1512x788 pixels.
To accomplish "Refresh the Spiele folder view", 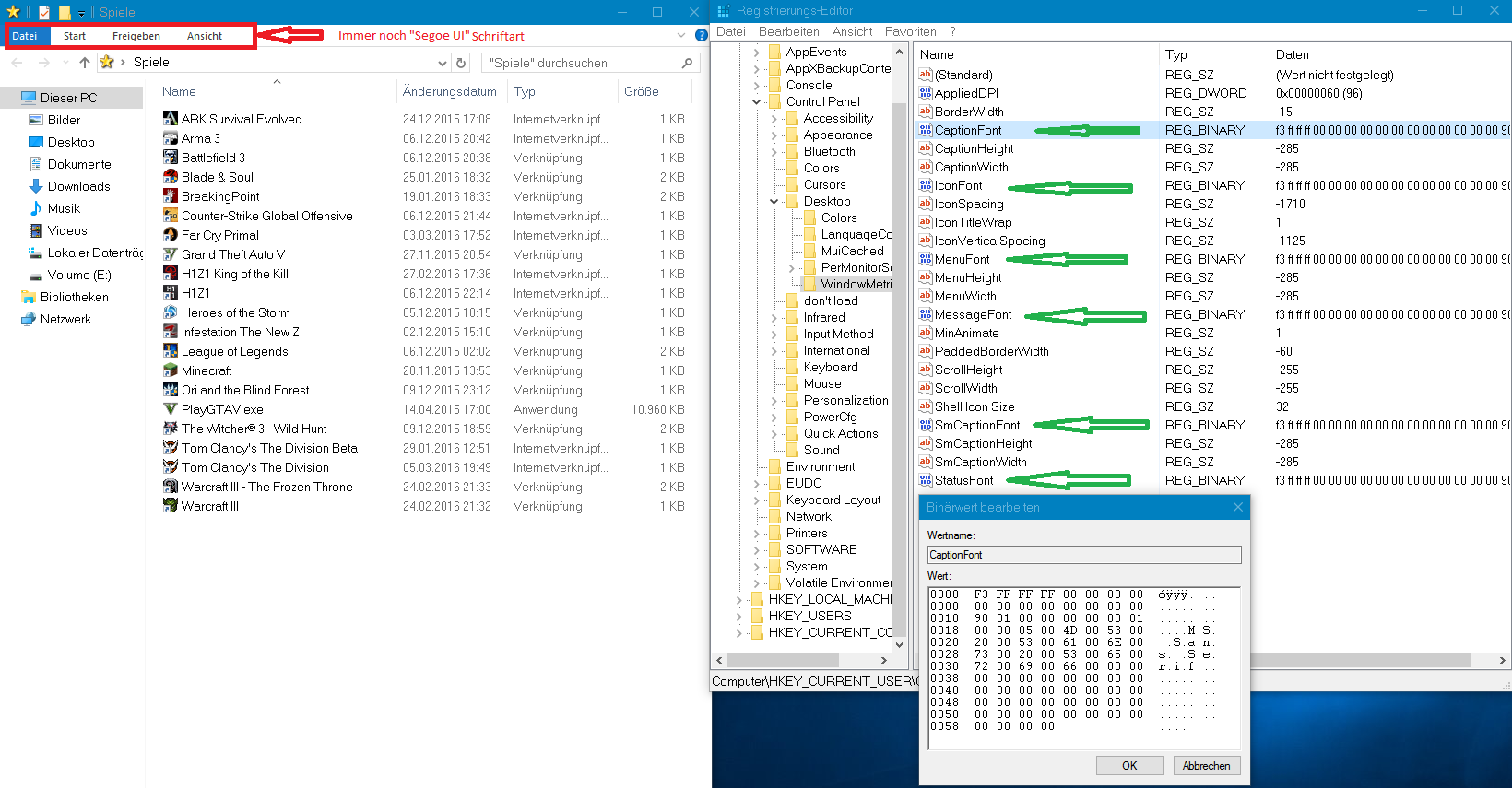I will pos(461,63).
